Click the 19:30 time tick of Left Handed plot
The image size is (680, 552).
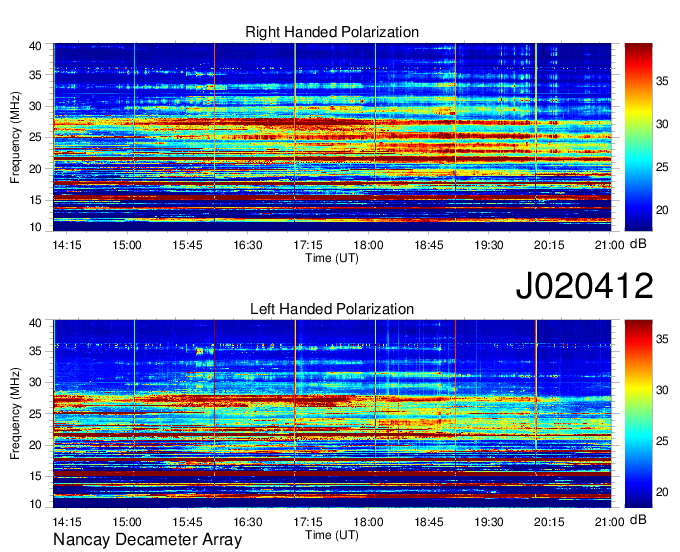pyautogui.click(x=489, y=522)
